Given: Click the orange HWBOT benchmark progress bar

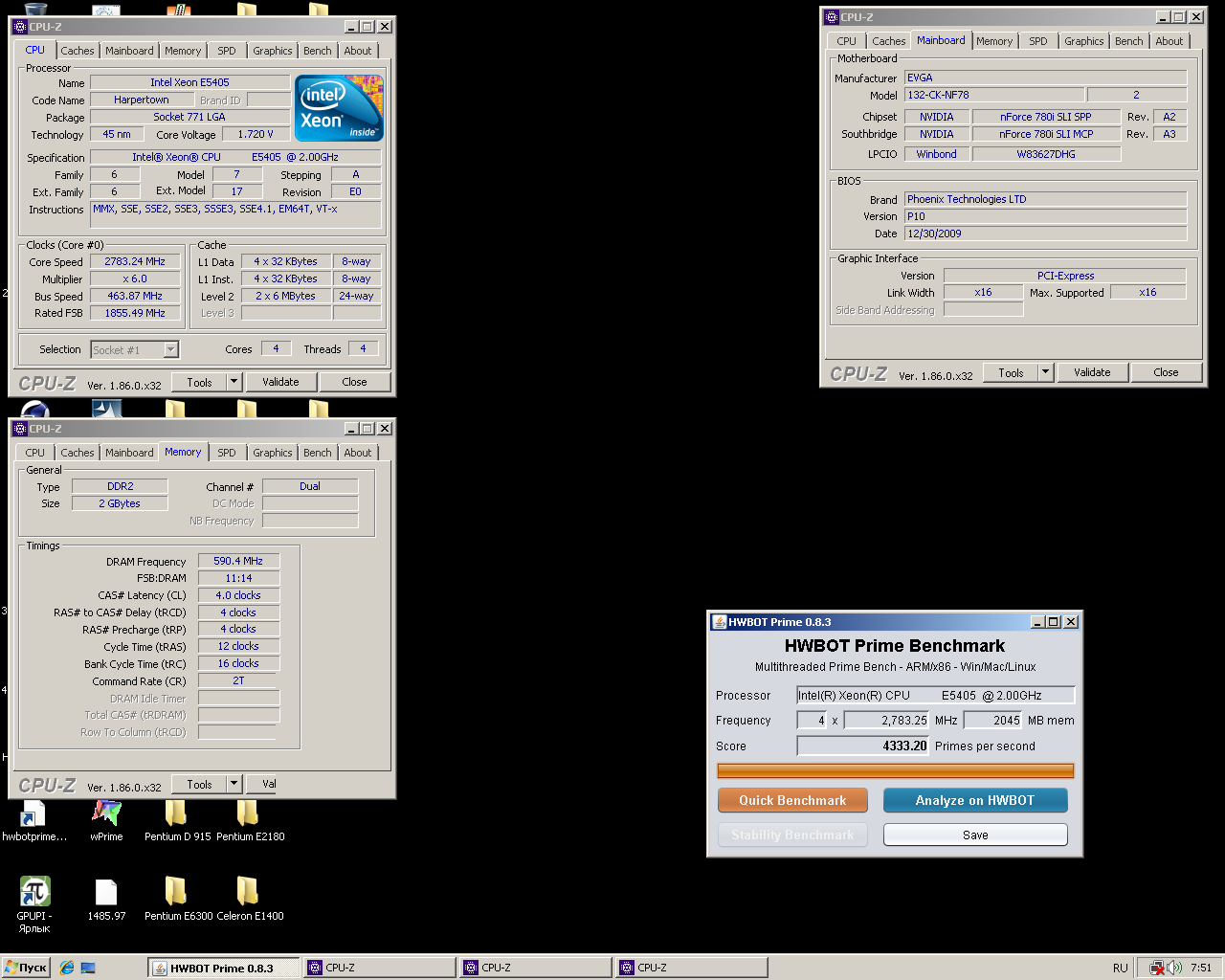Looking at the screenshot, I should [x=896, y=770].
